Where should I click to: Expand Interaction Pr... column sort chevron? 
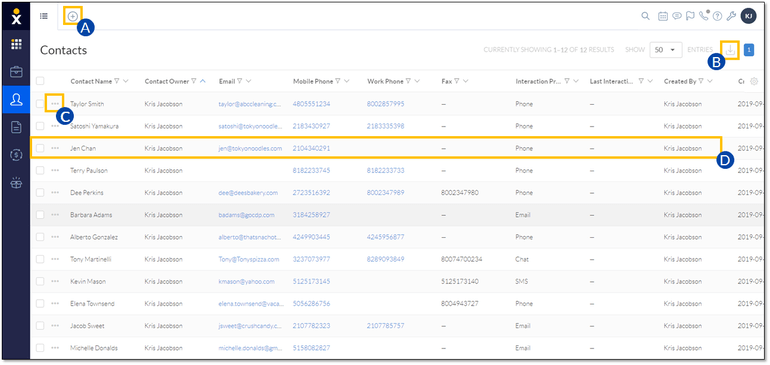576,82
